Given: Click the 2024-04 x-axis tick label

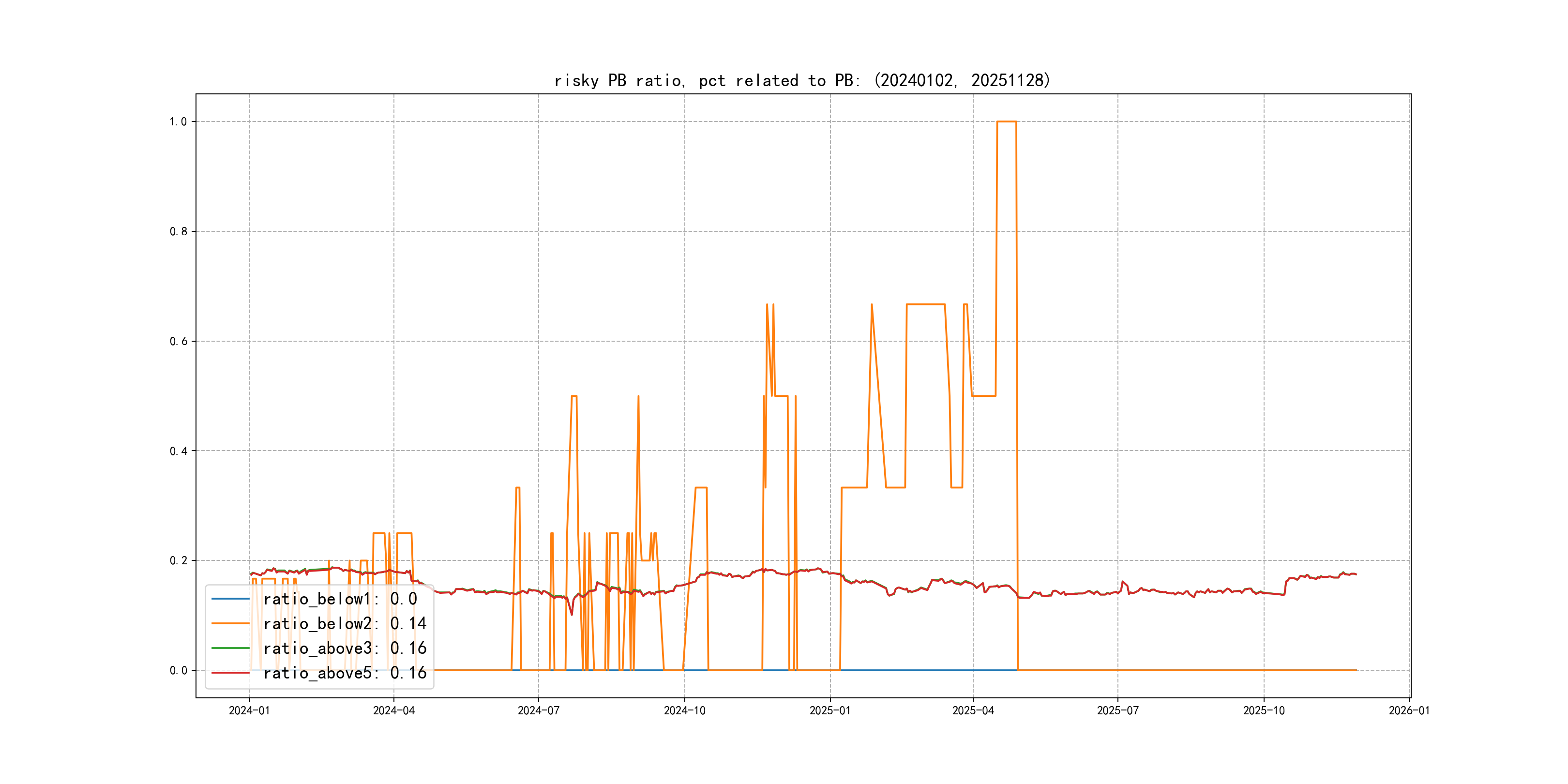Looking at the screenshot, I should 394,710.
